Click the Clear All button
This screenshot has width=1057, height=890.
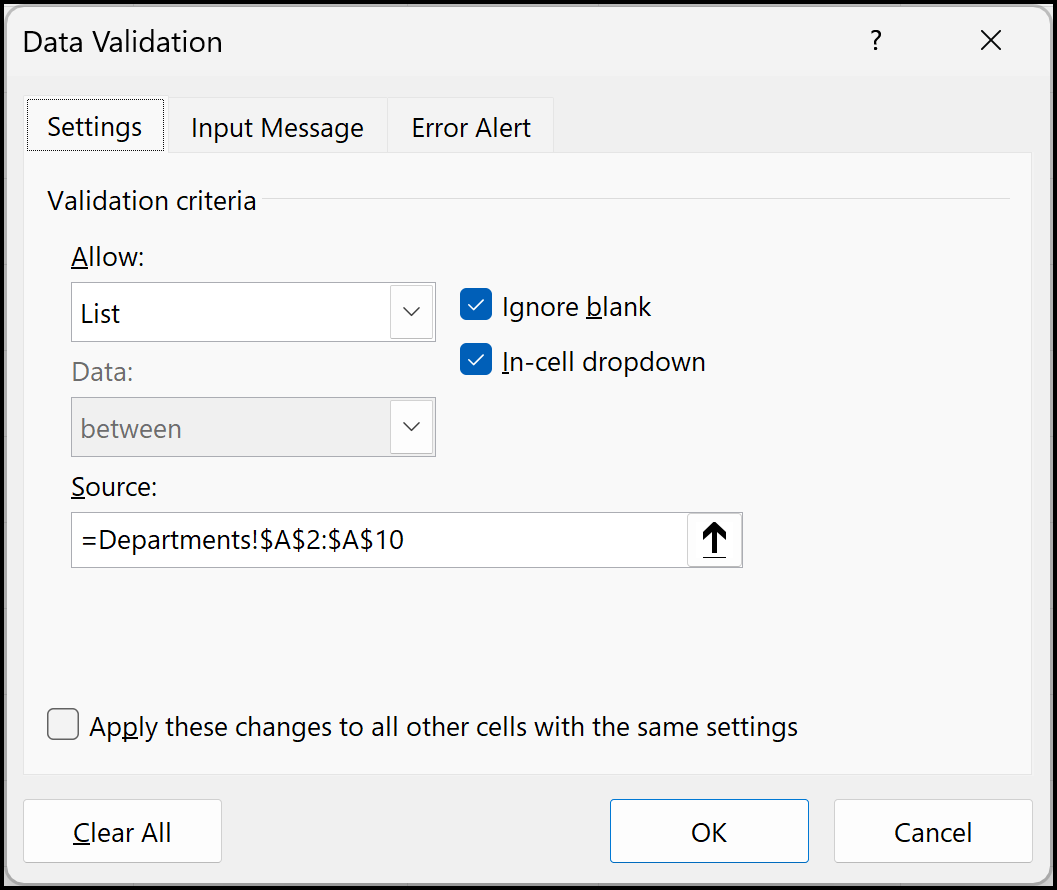[122, 831]
